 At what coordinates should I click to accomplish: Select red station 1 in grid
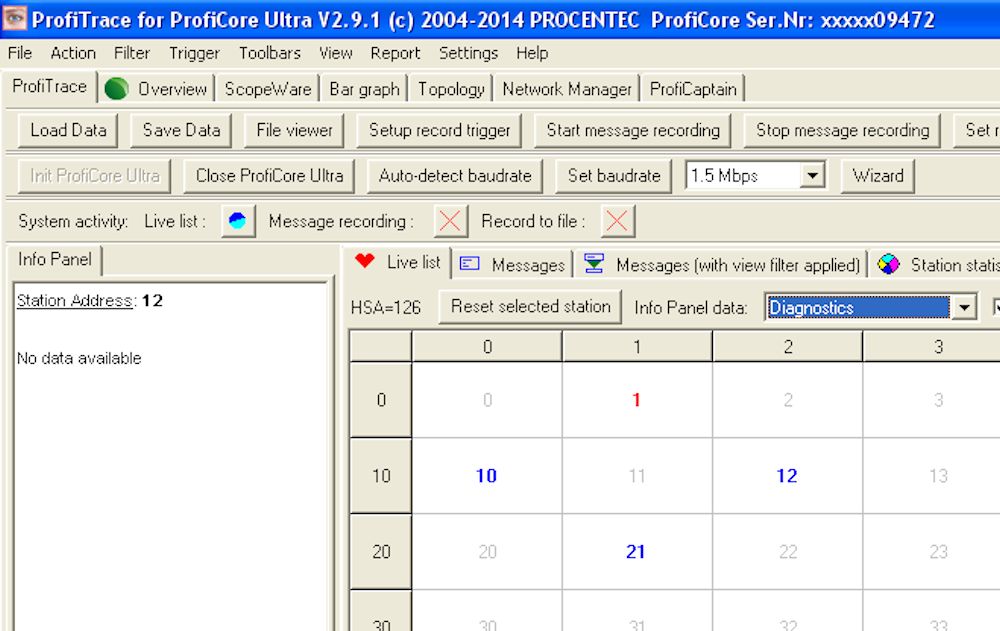click(636, 400)
